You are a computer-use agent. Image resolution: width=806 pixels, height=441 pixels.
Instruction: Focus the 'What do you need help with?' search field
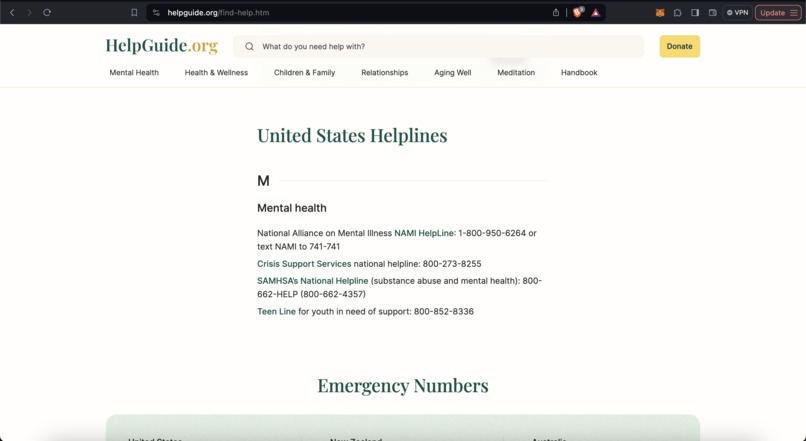pos(438,46)
